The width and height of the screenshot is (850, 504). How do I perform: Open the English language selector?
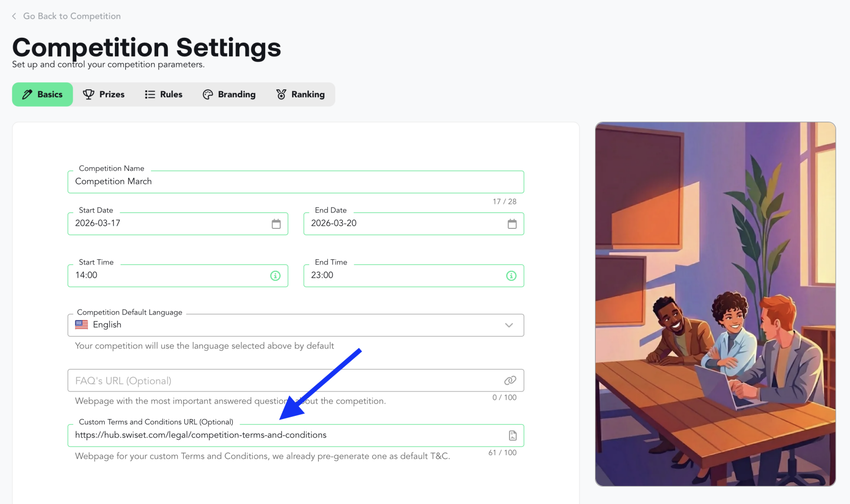[296, 325]
